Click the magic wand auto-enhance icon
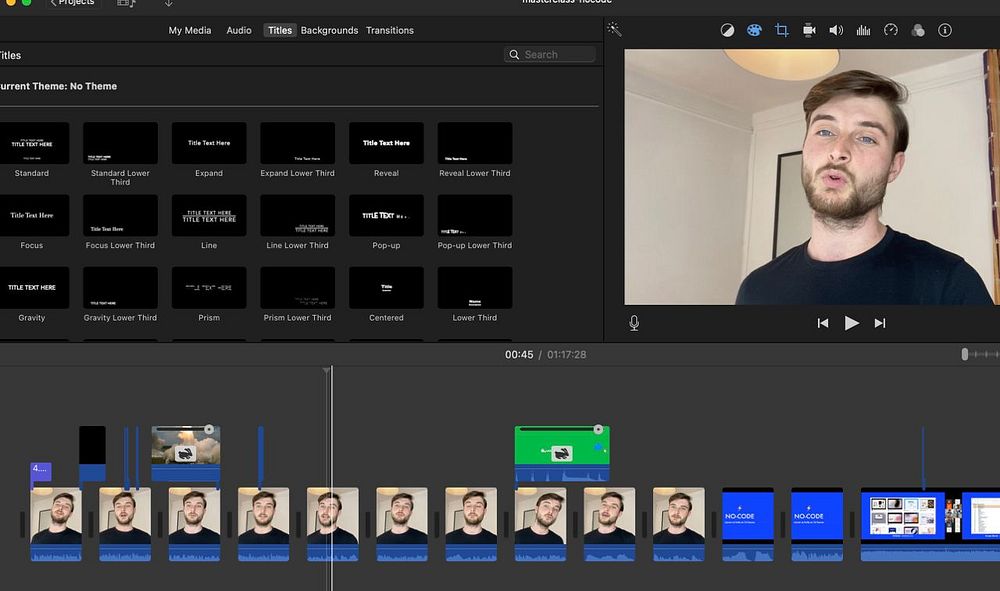This screenshot has height=591, width=1000. coord(614,30)
